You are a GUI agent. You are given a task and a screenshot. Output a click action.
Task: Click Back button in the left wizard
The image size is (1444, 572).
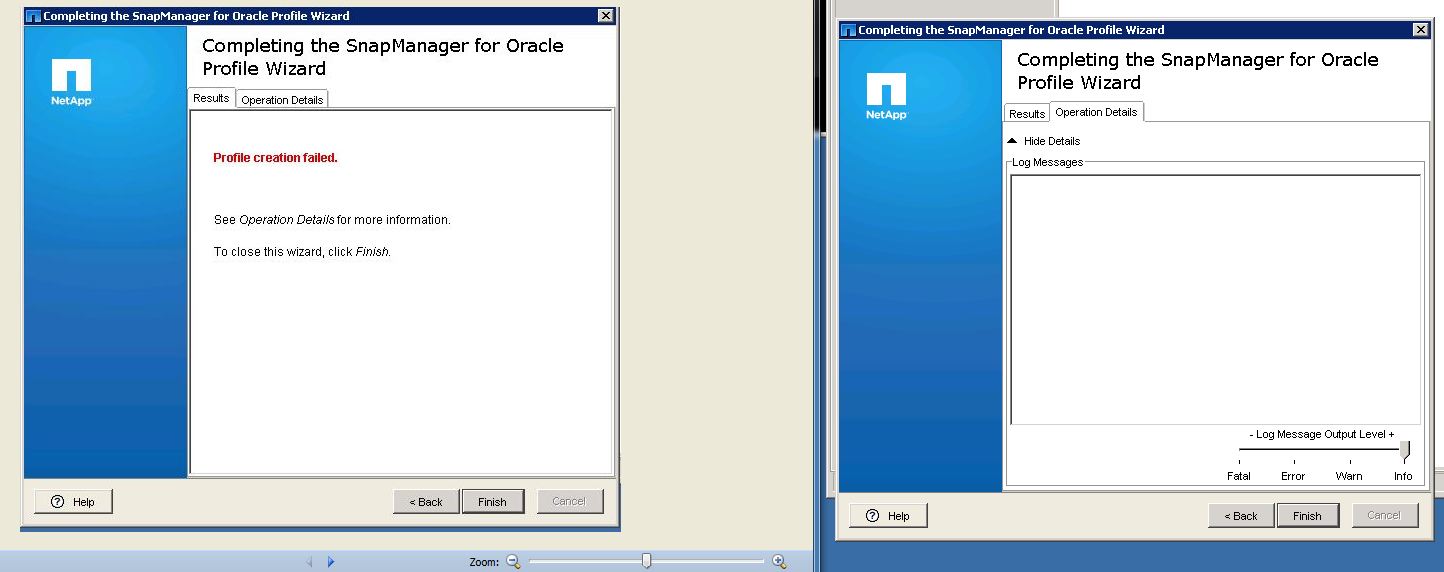(426, 502)
